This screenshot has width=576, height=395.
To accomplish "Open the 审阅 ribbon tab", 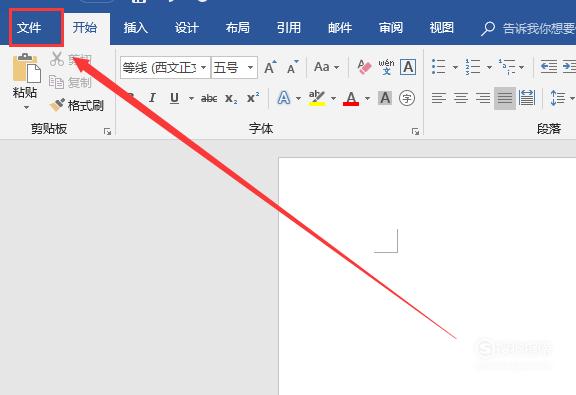I will [x=391, y=28].
